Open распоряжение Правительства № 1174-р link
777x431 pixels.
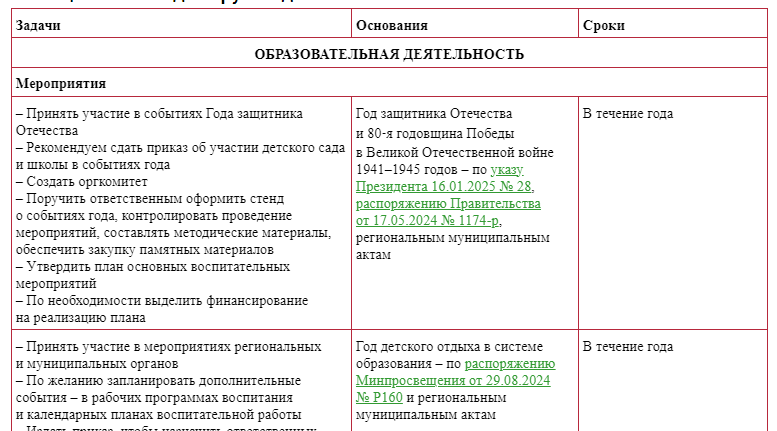tap(448, 204)
